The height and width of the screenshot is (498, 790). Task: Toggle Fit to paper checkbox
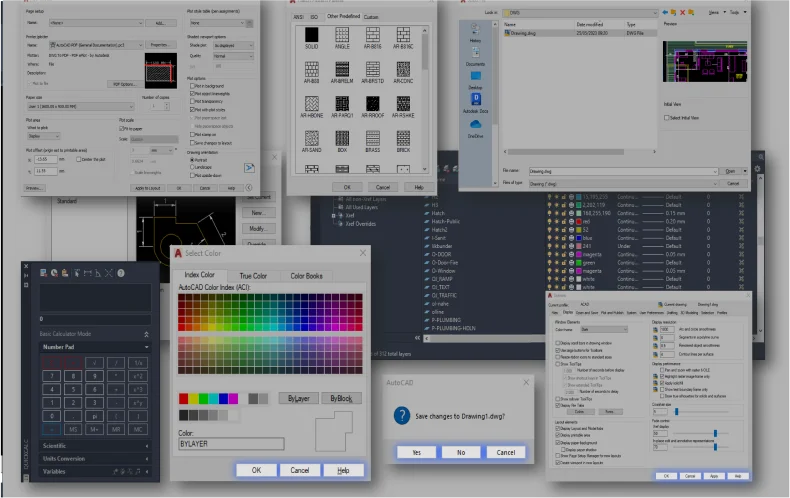(x=121, y=129)
